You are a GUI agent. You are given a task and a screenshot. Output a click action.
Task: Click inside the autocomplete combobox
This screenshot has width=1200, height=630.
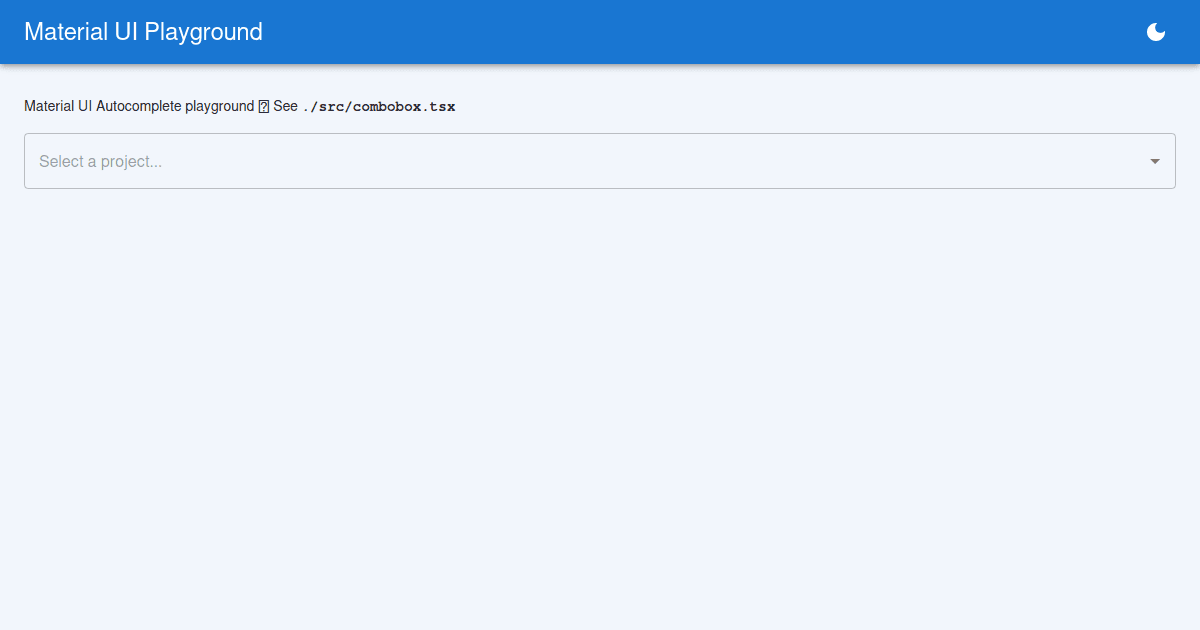click(400, 161)
